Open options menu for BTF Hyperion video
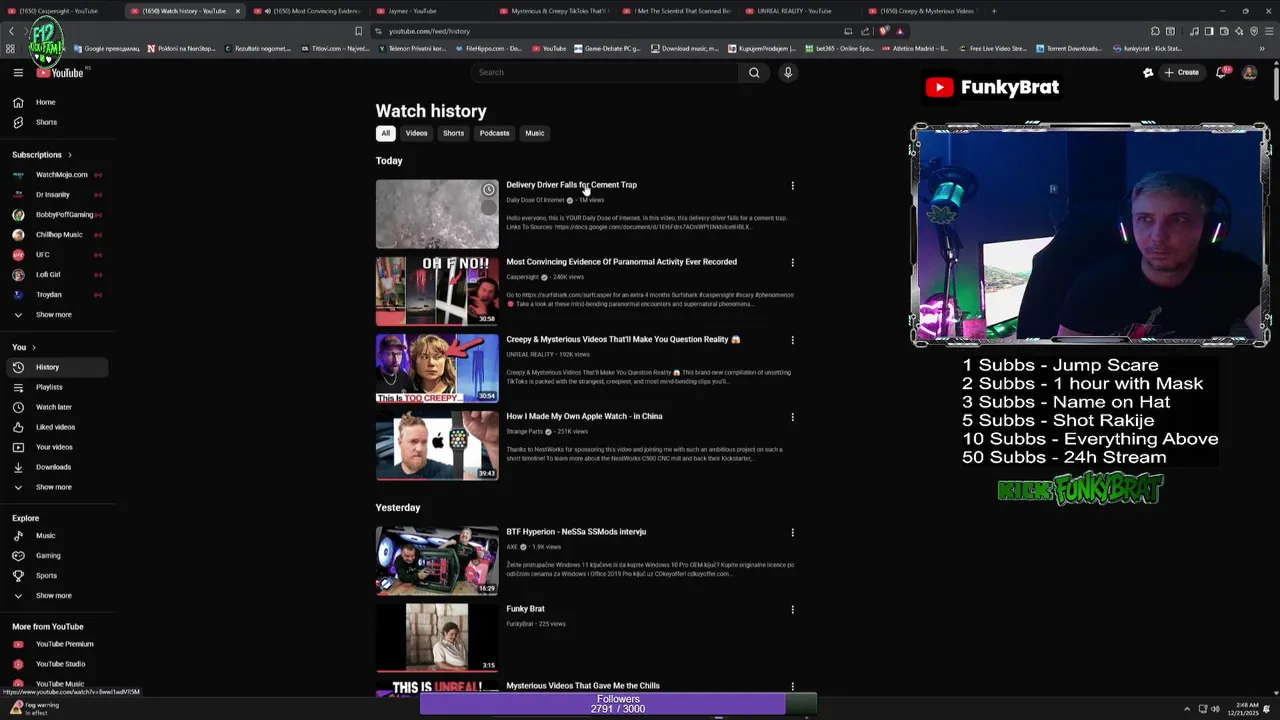This screenshot has height=720, width=1280. coord(792,532)
